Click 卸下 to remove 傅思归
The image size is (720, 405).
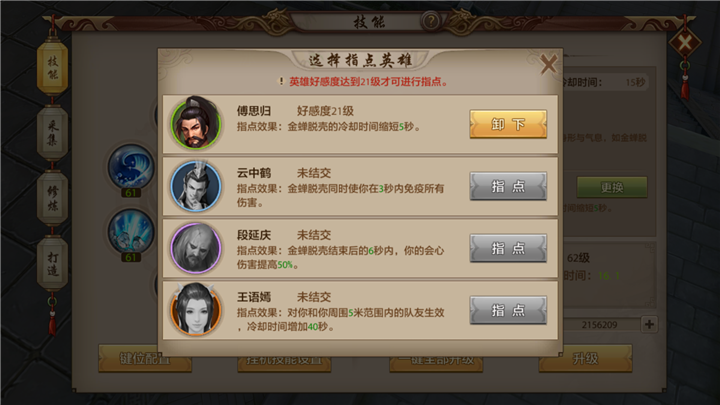(508, 124)
